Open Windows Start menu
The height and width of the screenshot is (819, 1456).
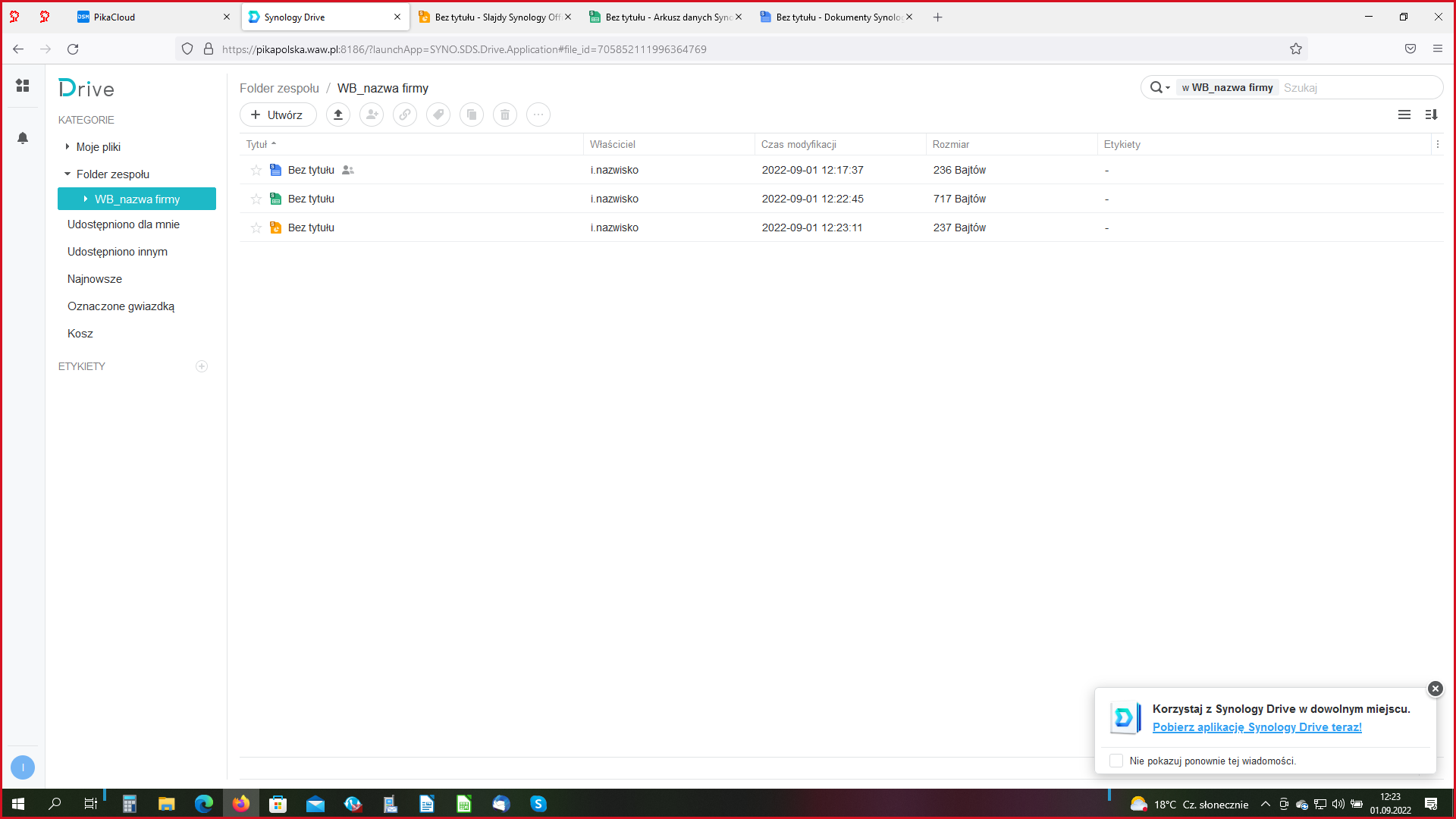[x=18, y=804]
